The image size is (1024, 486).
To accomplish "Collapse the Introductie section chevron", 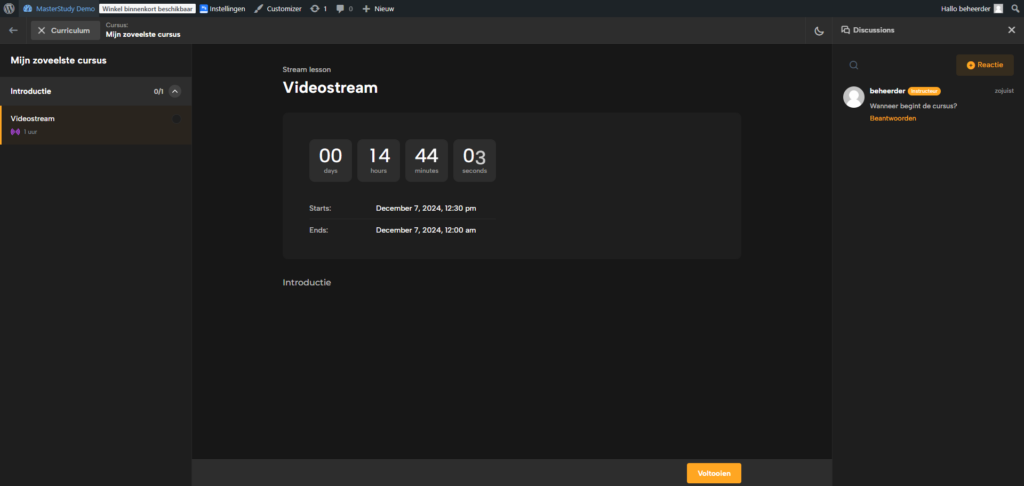I will point(174,91).
